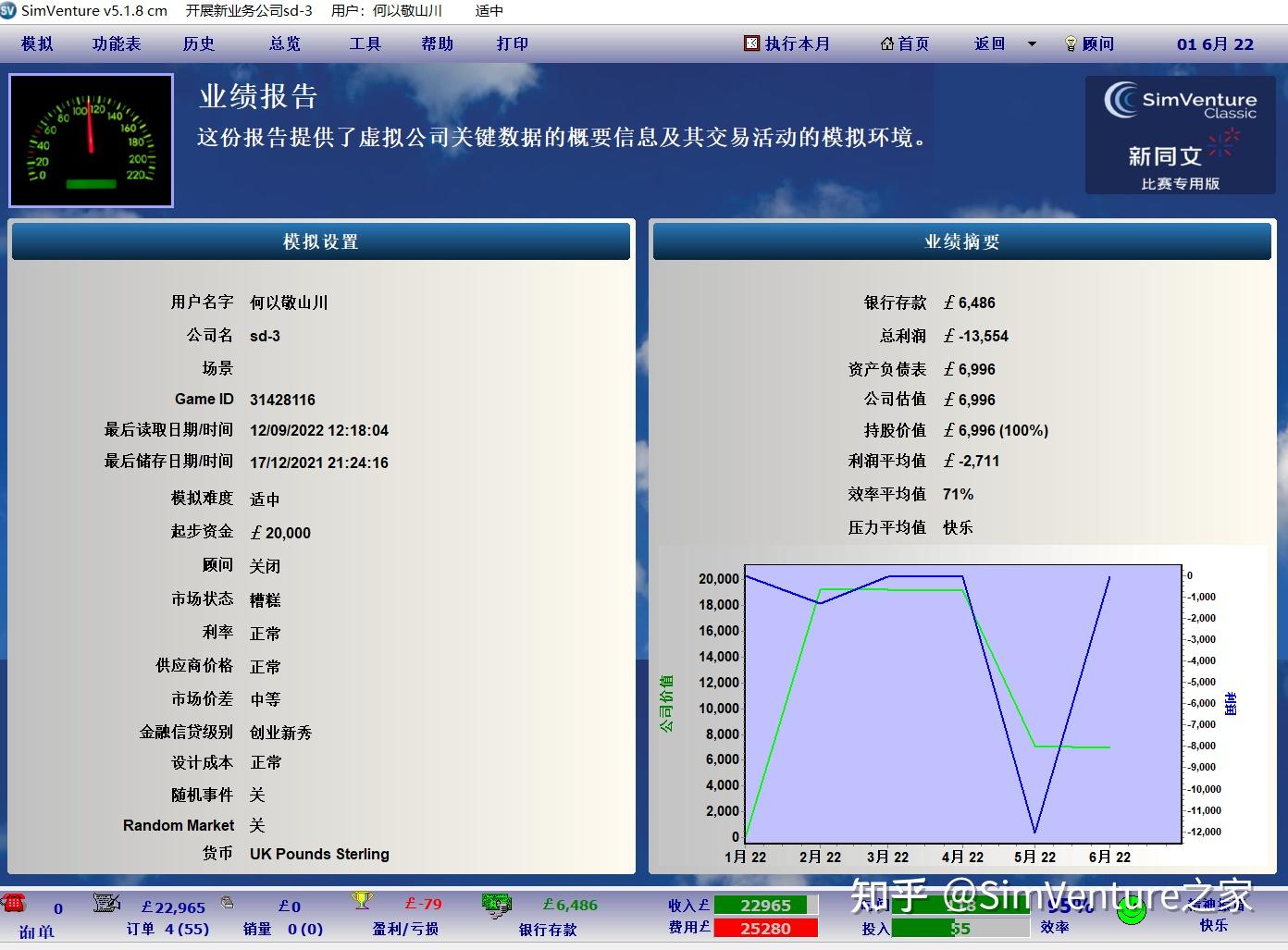This screenshot has height=950, width=1288.
Task: Click the status bar £22,965 orders value
Action: (173, 907)
